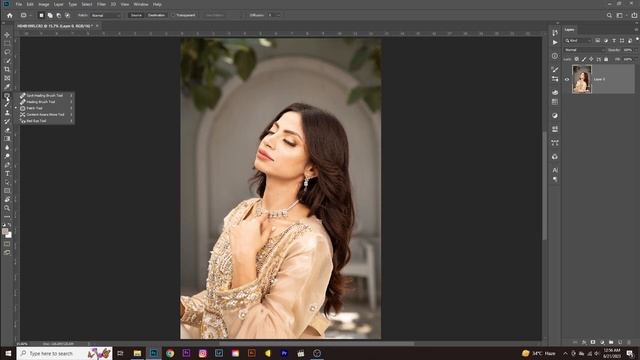Screen dimensions: 640x360
Task: Select the Brush tool in toolbar
Action: (7, 104)
